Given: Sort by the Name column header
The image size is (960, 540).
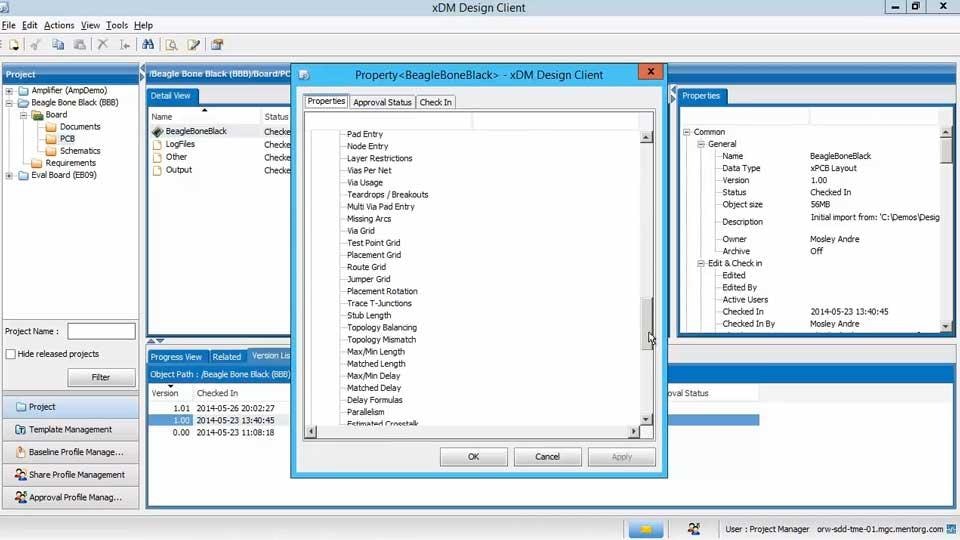Looking at the screenshot, I should (204, 116).
